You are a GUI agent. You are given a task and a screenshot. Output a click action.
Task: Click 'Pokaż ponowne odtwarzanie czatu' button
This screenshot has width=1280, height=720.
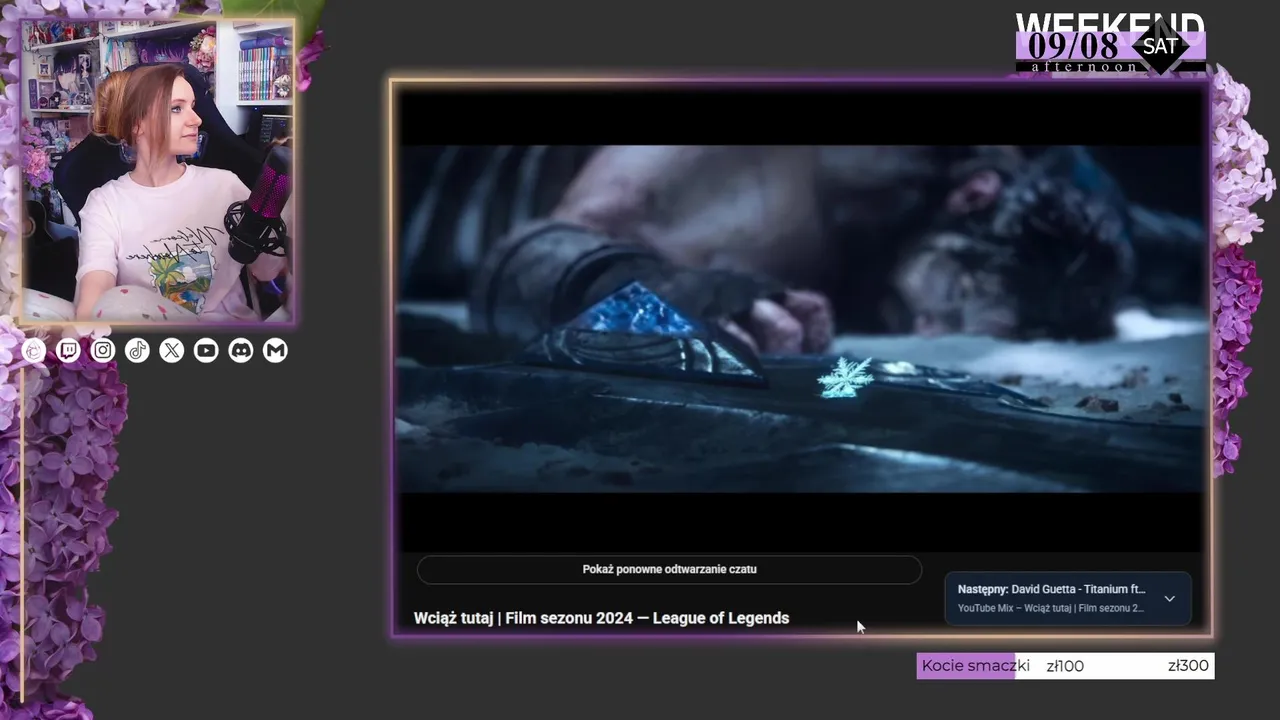(669, 569)
